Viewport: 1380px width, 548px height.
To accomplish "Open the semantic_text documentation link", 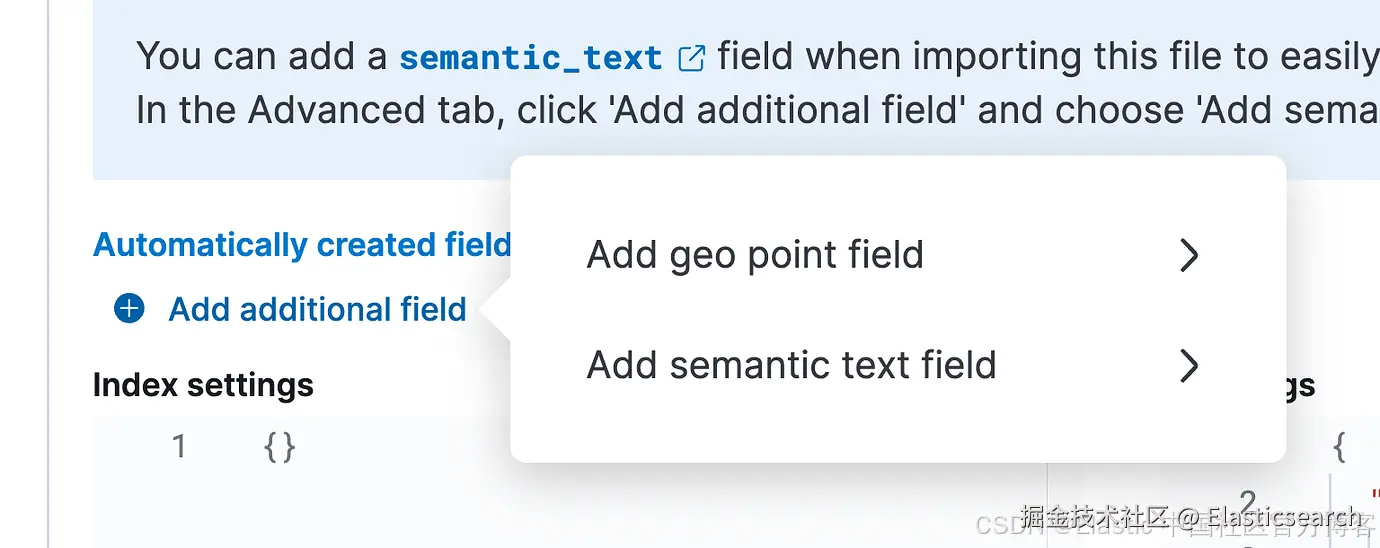I will (x=531, y=58).
